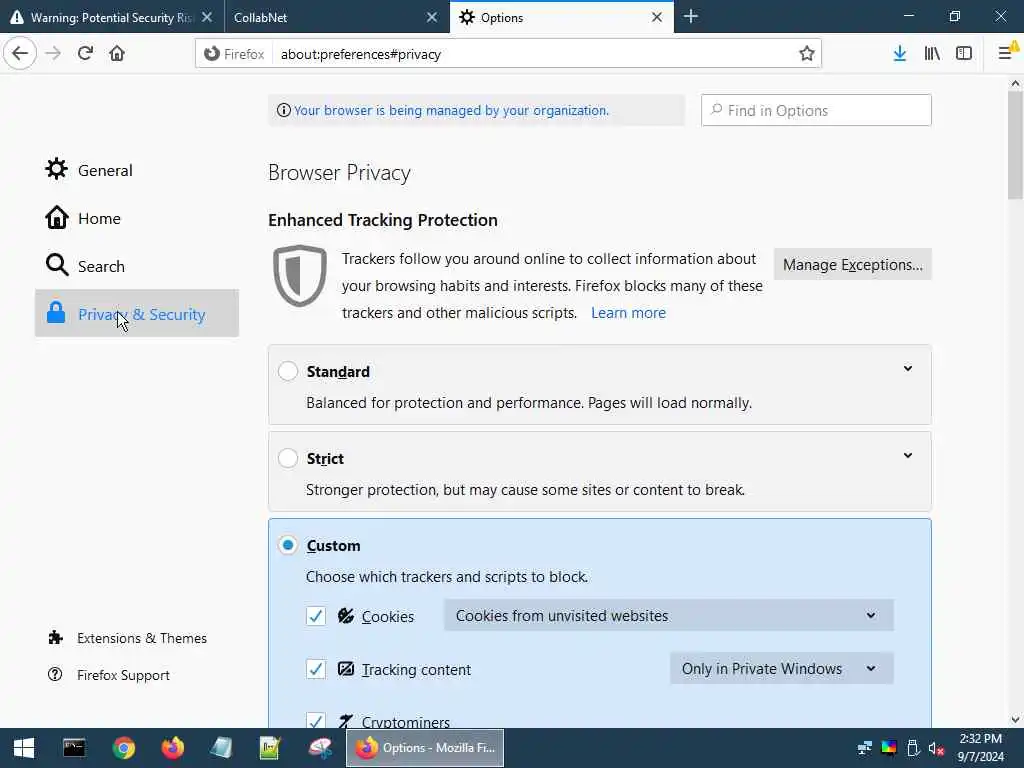This screenshot has height=768, width=1024.
Task: Open the clock showing 2:32 PM
Action: (980, 748)
